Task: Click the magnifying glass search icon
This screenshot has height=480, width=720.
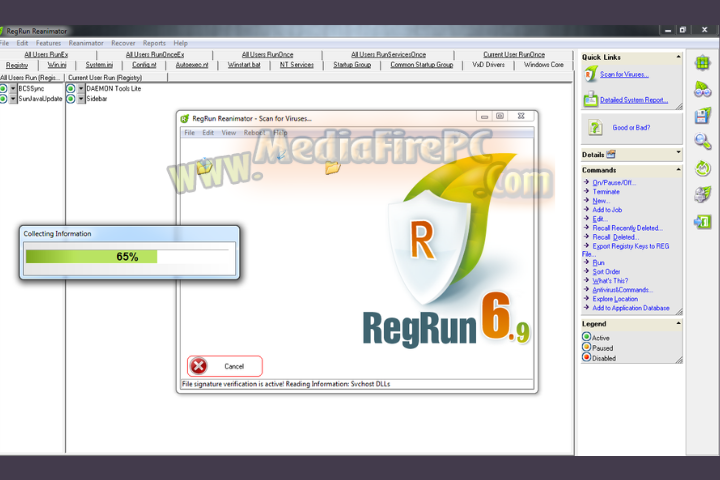Action: coord(703,141)
